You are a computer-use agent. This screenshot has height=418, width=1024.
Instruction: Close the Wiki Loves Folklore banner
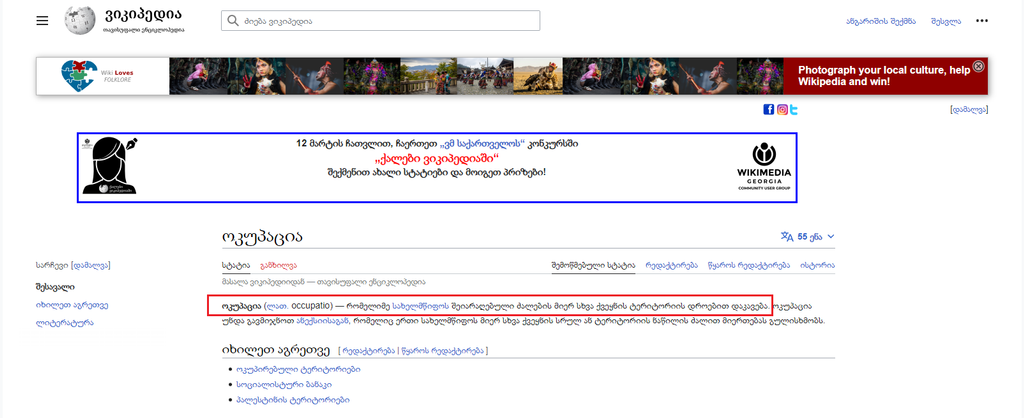[x=978, y=66]
